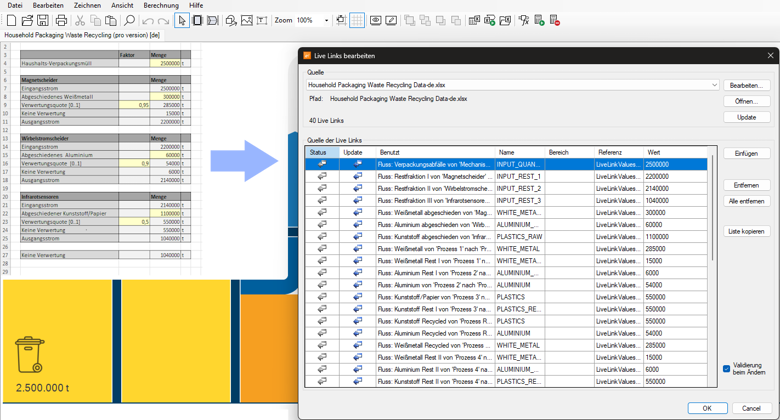Sort by the Status column header
This screenshot has height=420, width=780.
[322, 152]
